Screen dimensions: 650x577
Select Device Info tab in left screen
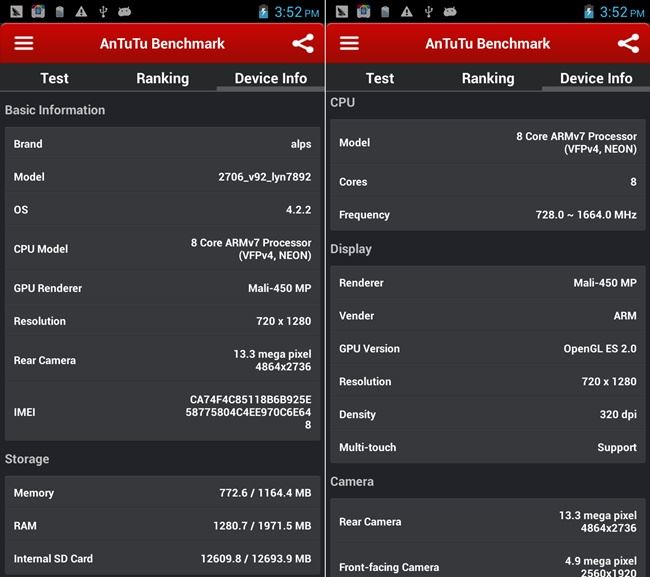pos(271,78)
